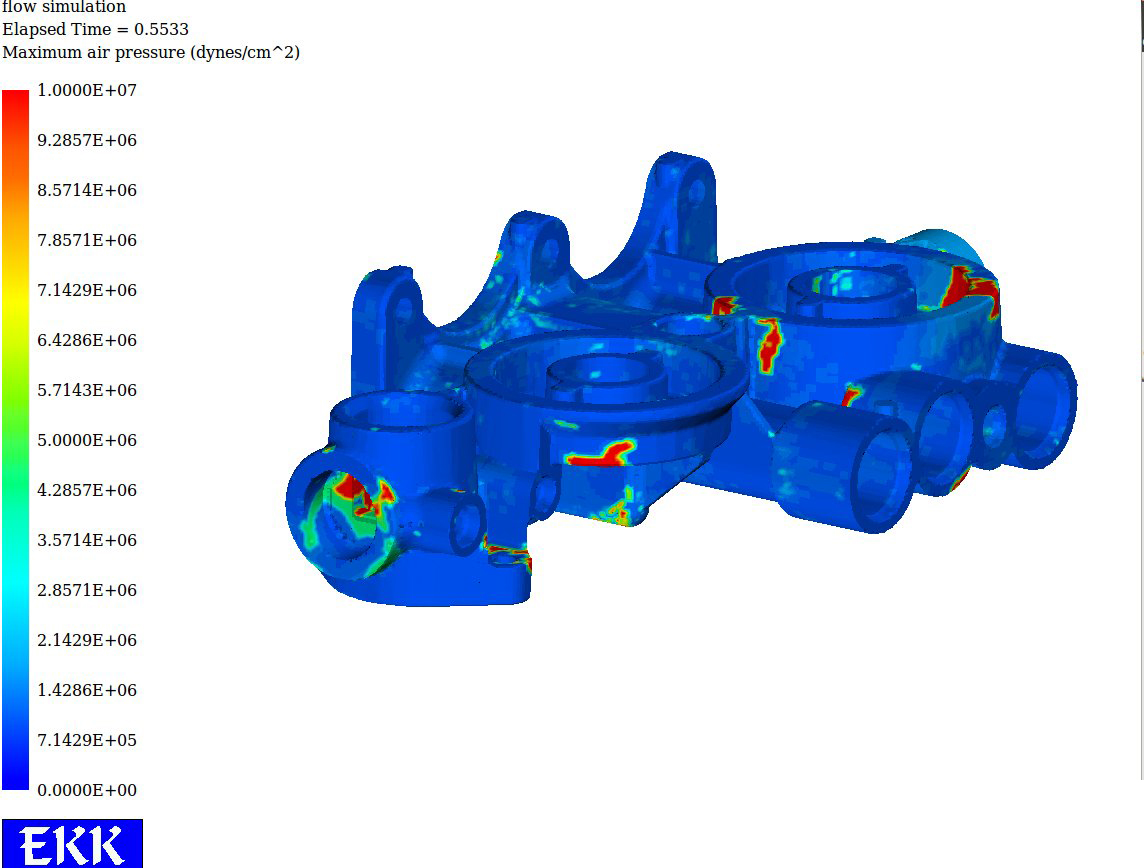Click the flow simulation heading text
1144x868 pixels.
pos(64,7)
